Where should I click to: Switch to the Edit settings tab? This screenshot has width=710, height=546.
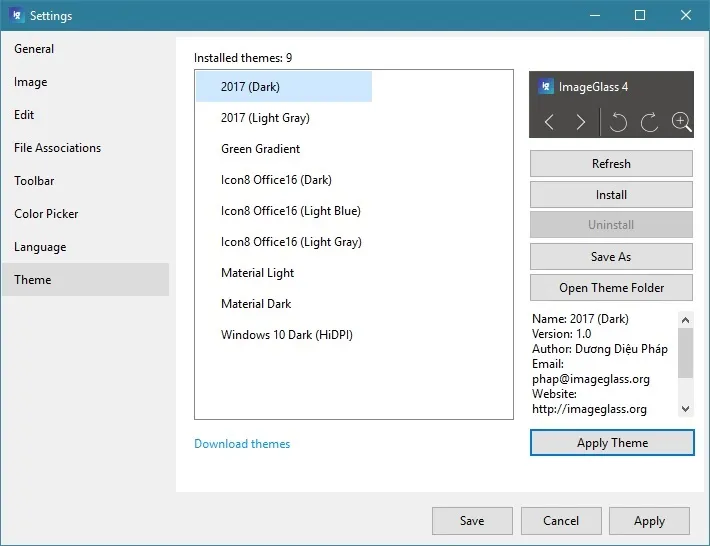coord(85,115)
